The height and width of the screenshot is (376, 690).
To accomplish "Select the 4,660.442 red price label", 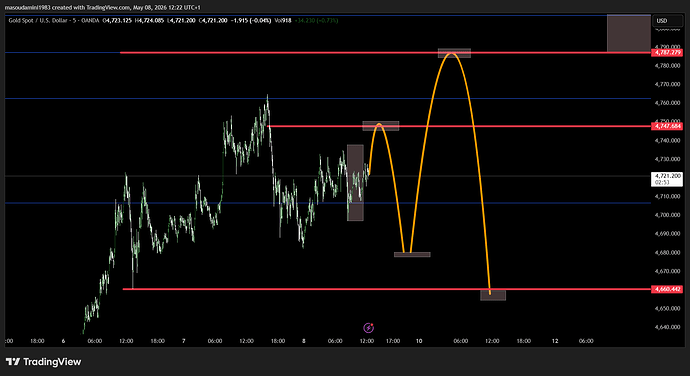I will point(667,289).
